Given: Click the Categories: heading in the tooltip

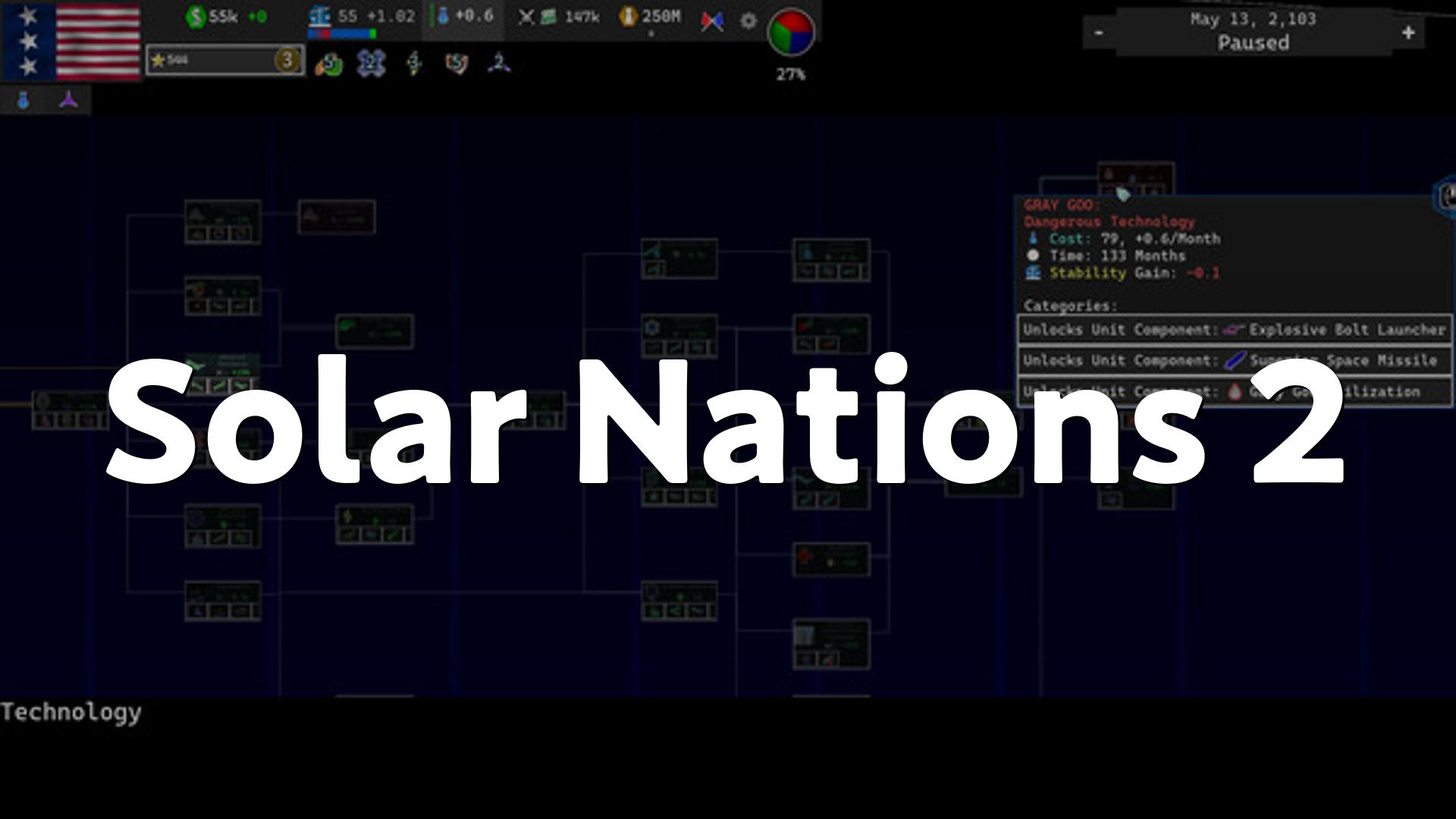Looking at the screenshot, I should pyautogui.click(x=1070, y=306).
